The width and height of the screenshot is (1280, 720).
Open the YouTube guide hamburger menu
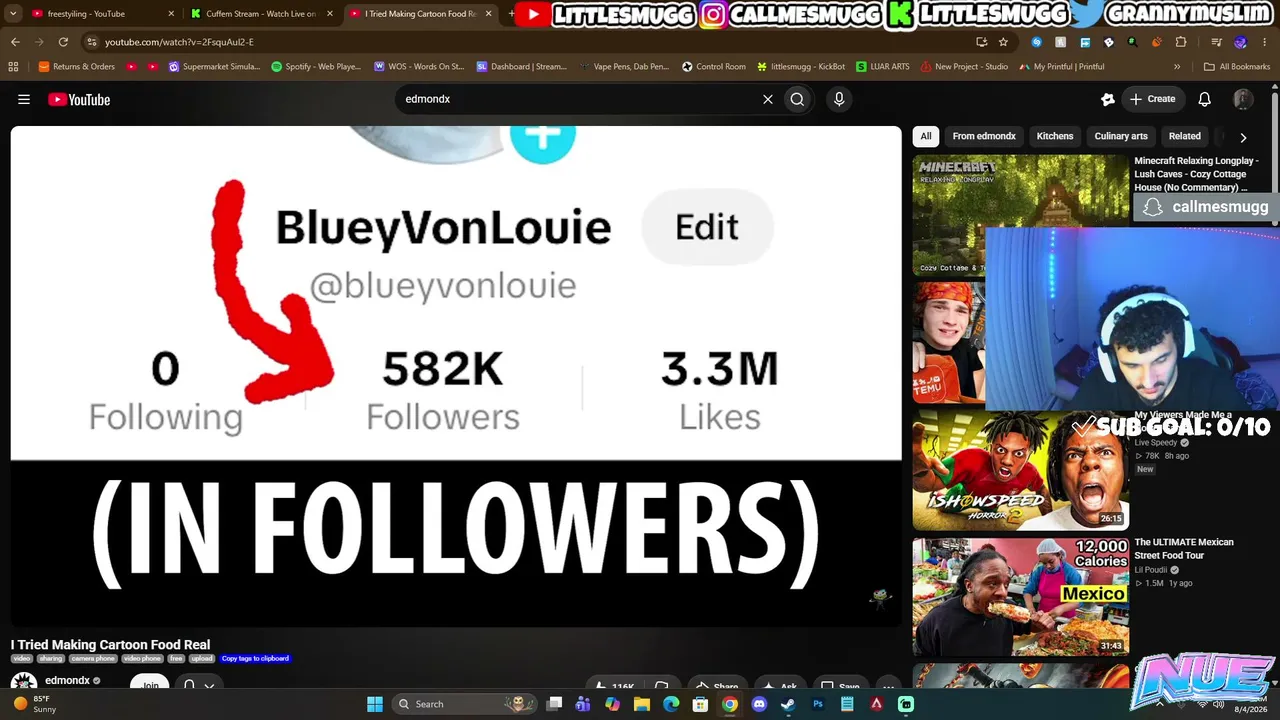point(24,99)
